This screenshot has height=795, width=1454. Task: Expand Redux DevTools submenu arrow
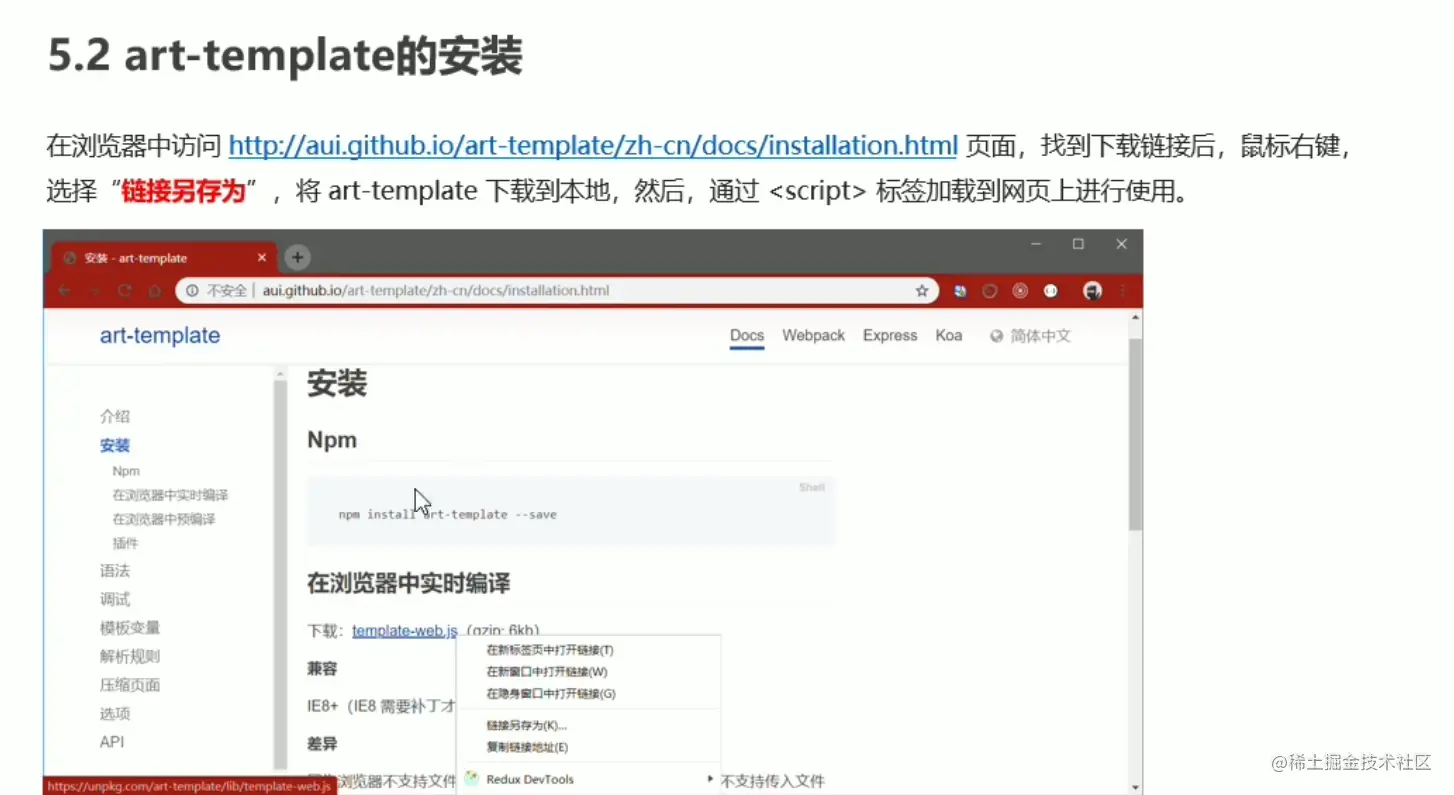coord(710,778)
